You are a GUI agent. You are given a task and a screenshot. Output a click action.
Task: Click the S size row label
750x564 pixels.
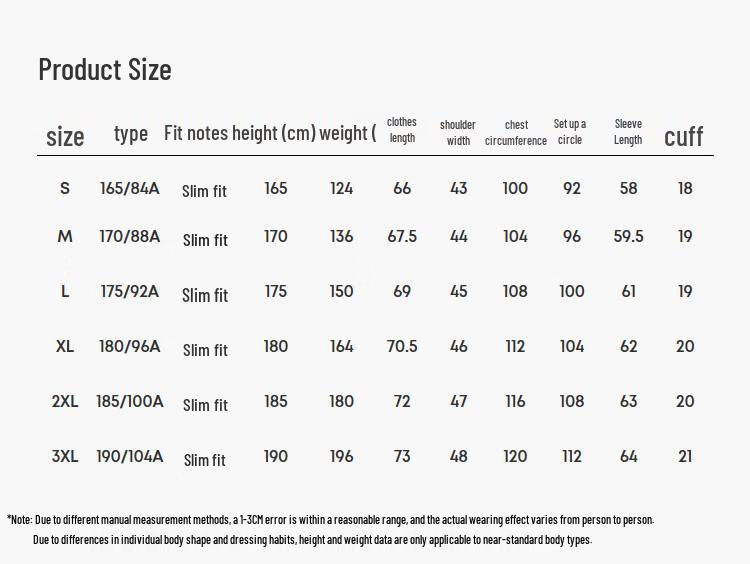65,188
